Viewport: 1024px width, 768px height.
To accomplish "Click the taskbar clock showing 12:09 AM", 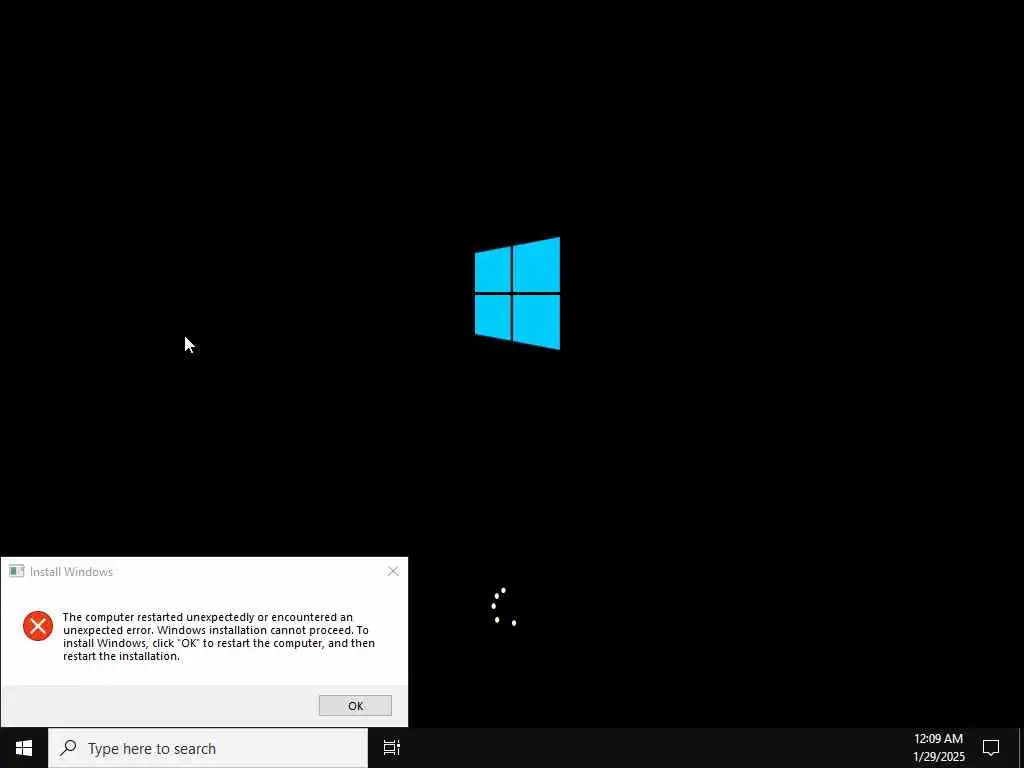I will [938, 748].
